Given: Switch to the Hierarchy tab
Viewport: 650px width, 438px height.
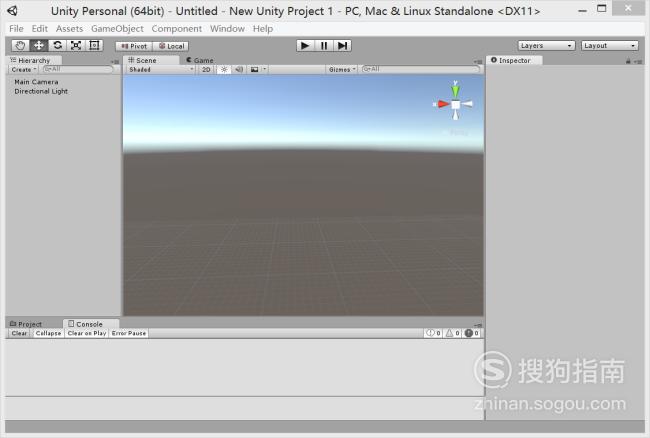Looking at the screenshot, I should point(34,60).
